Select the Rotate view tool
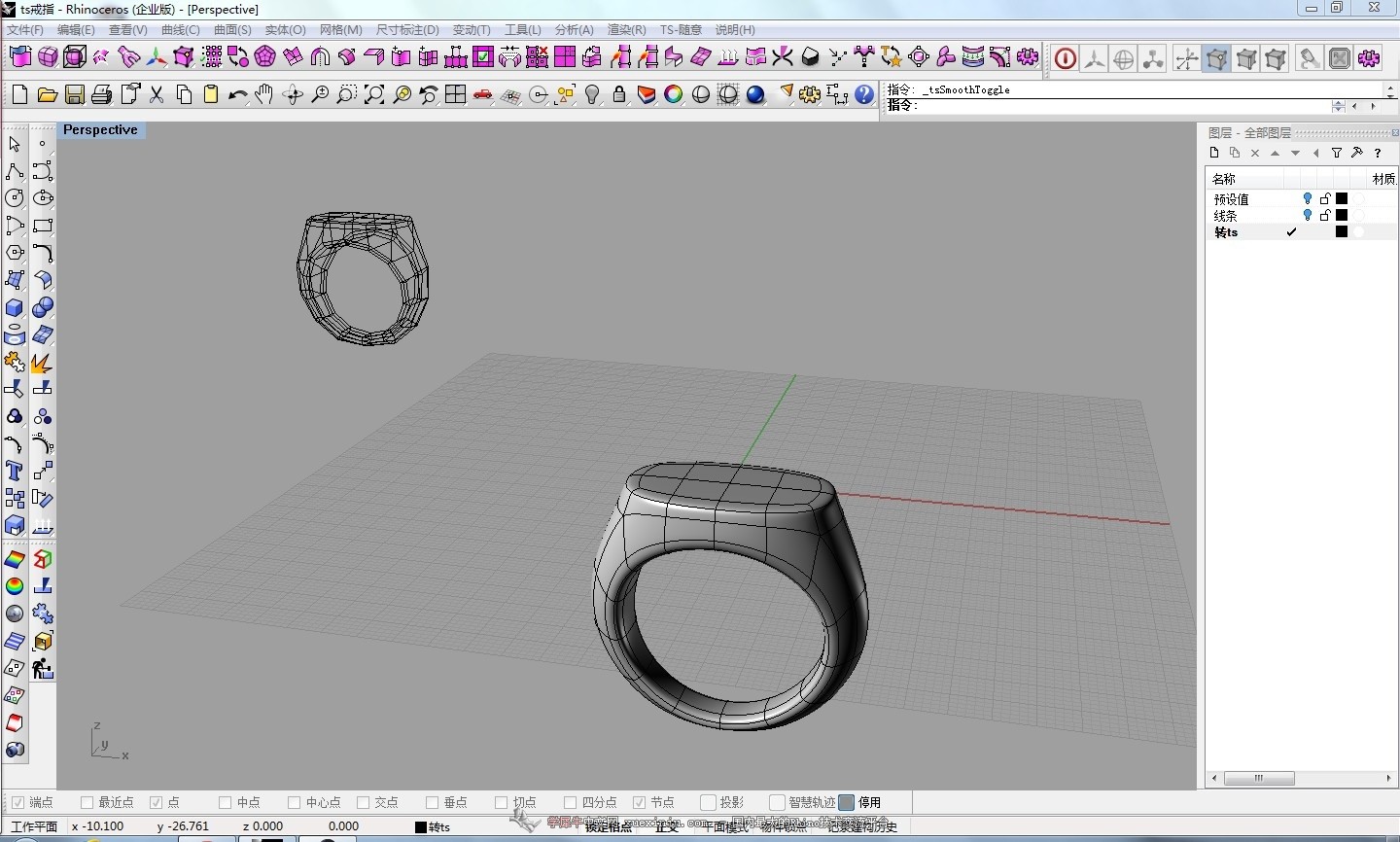 (292, 94)
